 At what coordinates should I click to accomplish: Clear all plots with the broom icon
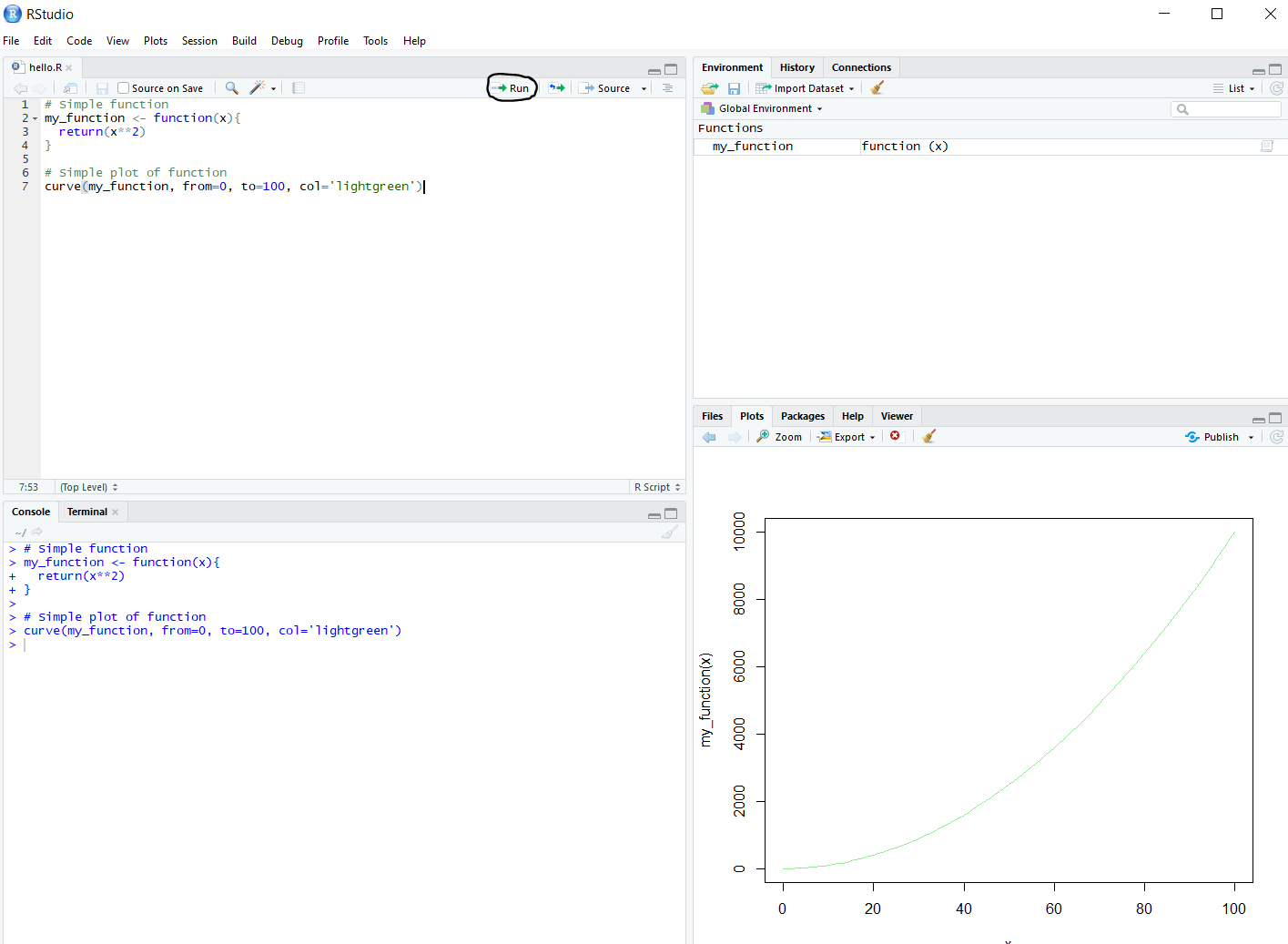(928, 436)
